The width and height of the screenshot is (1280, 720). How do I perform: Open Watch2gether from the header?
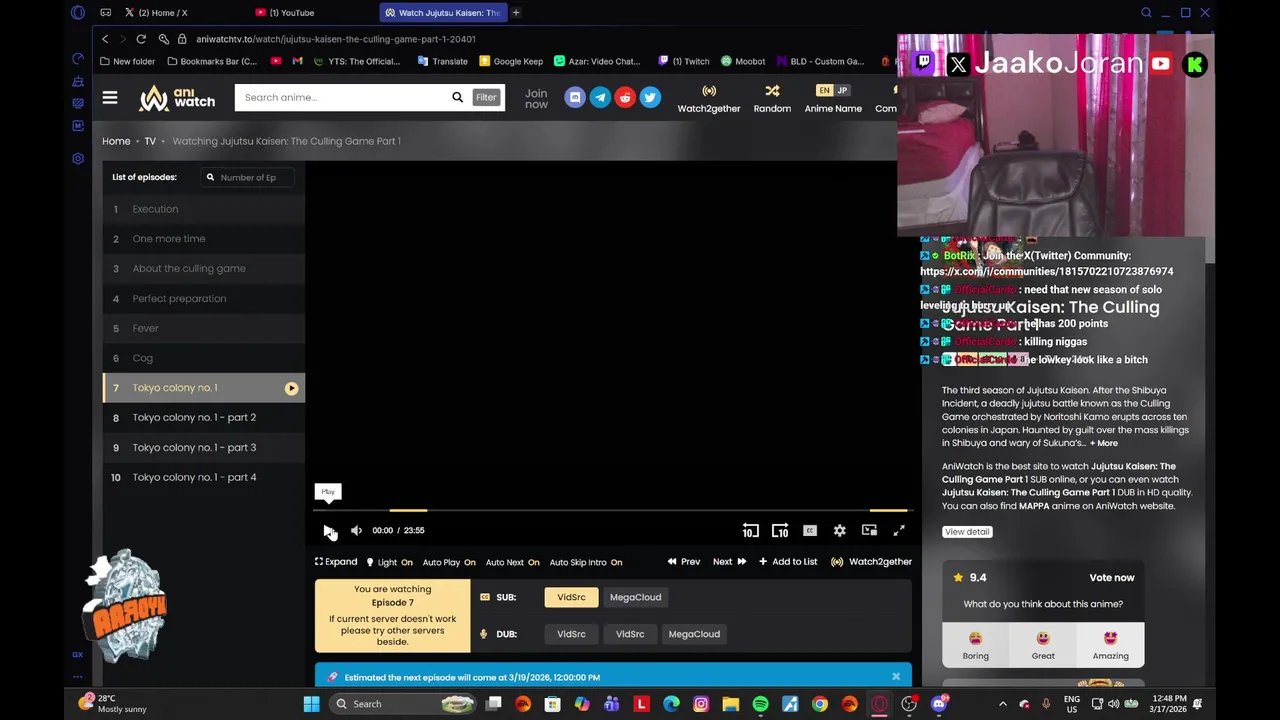(x=709, y=98)
